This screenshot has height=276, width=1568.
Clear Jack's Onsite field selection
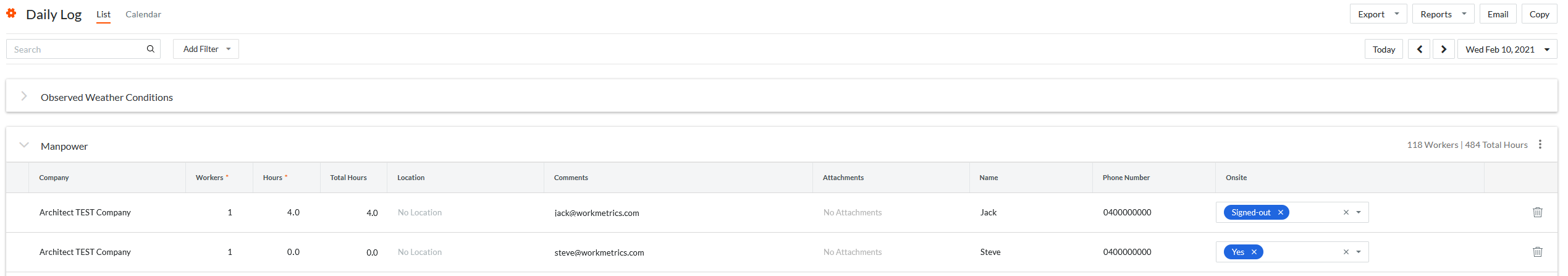pos(1346,212)
